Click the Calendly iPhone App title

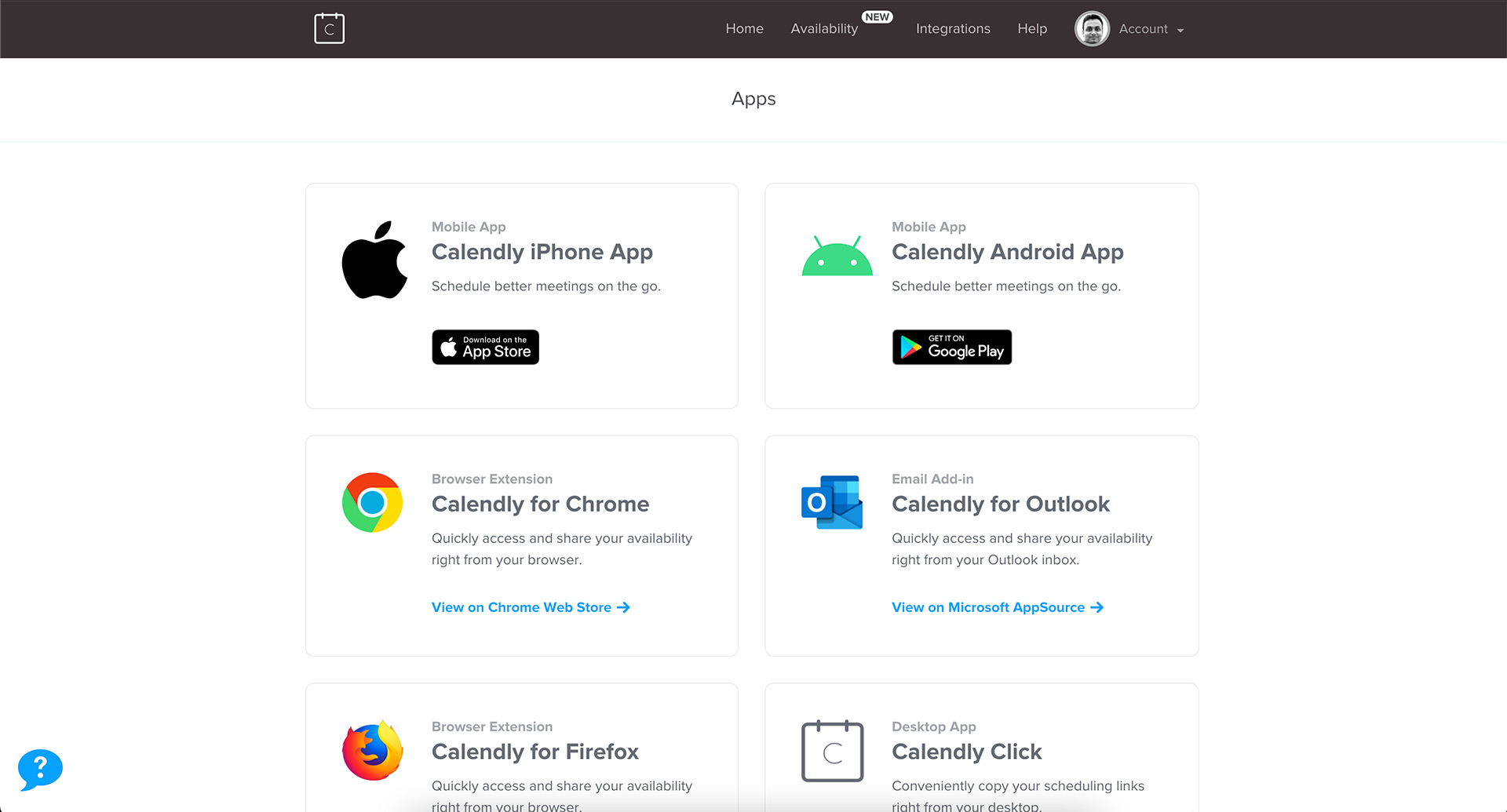coord(542,252)
